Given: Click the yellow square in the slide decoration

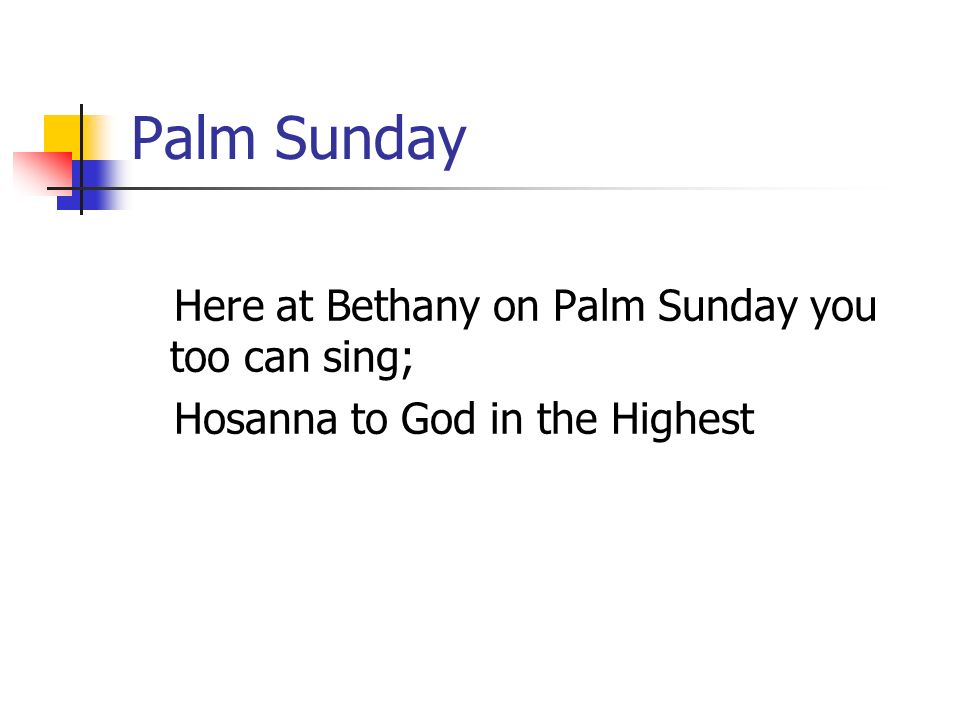Looking at the screenshot, I should click(x=66, y=135).
